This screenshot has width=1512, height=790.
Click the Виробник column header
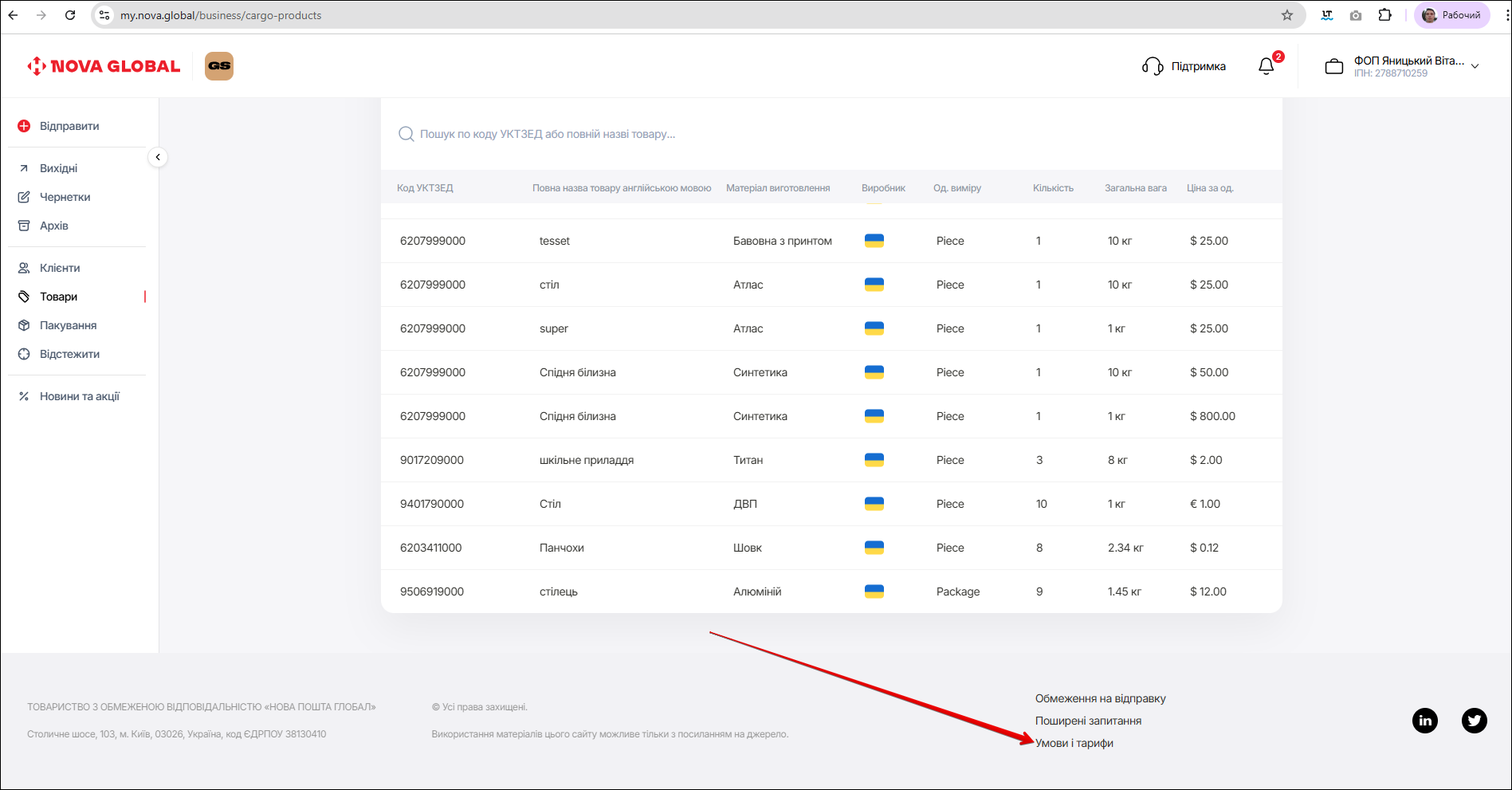coord(883,188)
